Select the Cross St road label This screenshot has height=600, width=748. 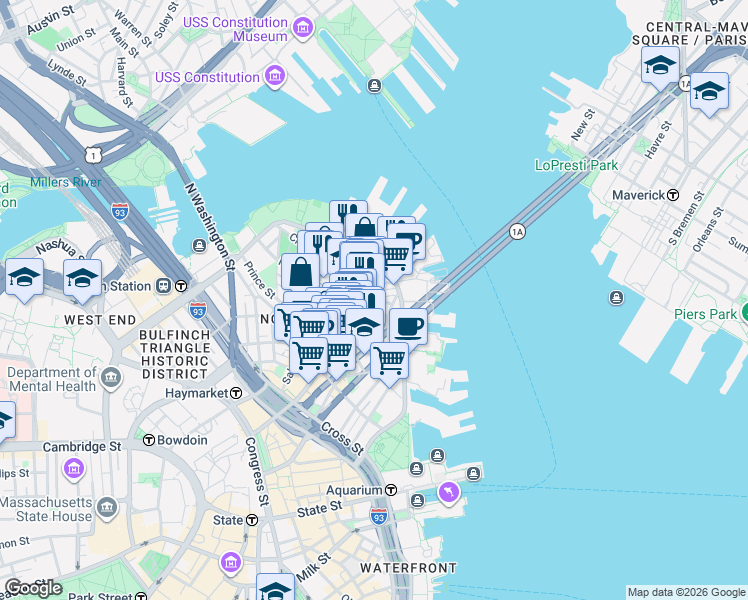[343, 438]
